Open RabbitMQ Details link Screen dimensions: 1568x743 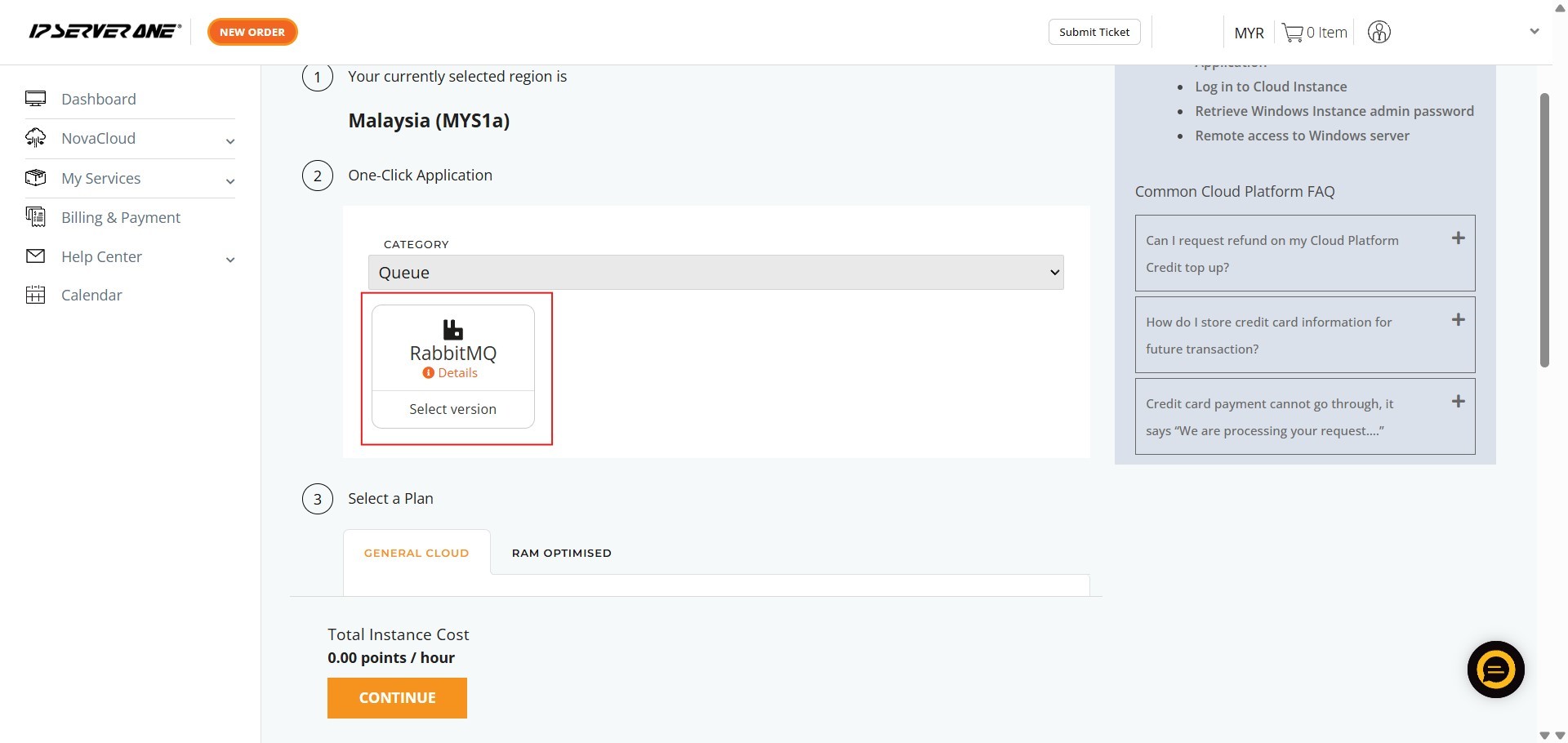coord(457,373)
